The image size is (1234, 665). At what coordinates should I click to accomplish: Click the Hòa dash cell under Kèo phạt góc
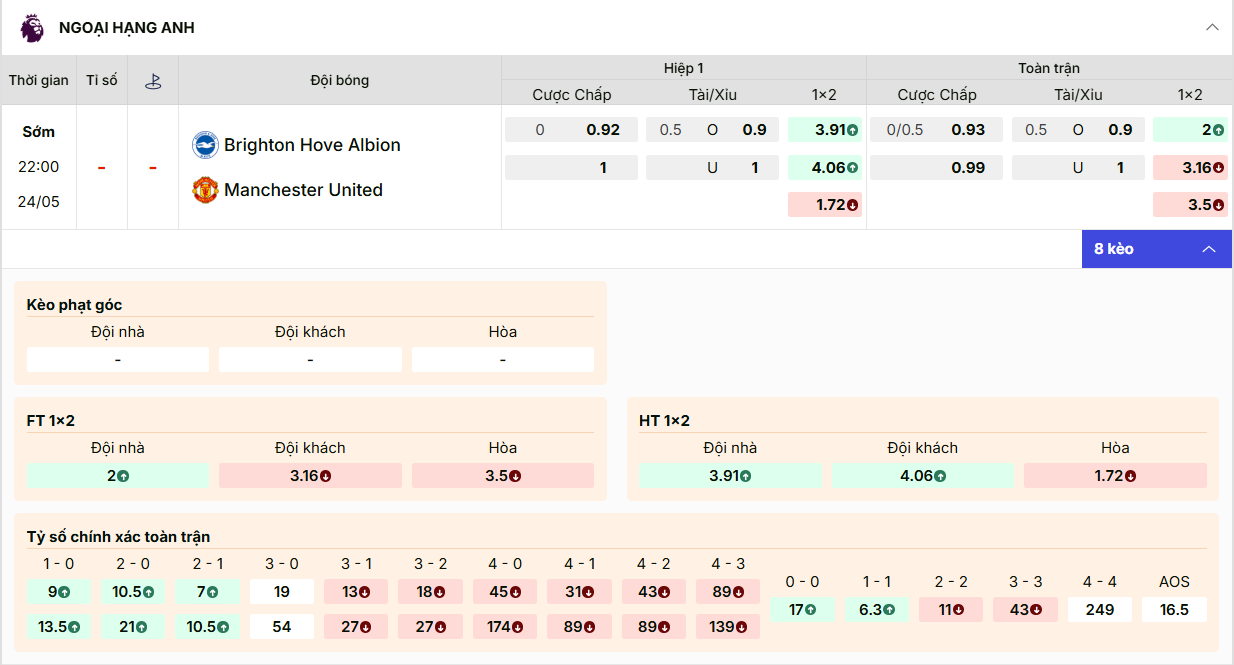point(502,360)
